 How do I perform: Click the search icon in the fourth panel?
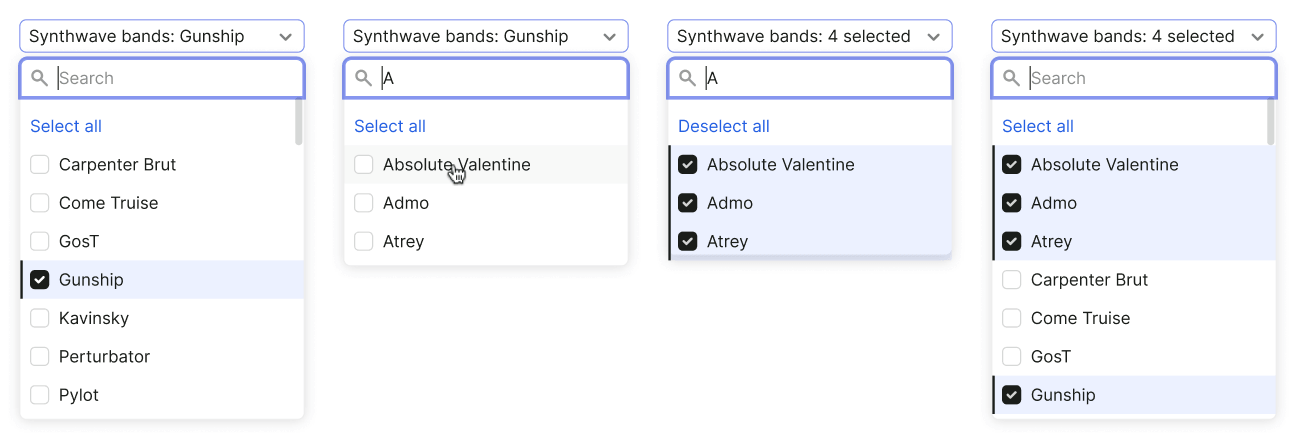tap(1012, 78)
